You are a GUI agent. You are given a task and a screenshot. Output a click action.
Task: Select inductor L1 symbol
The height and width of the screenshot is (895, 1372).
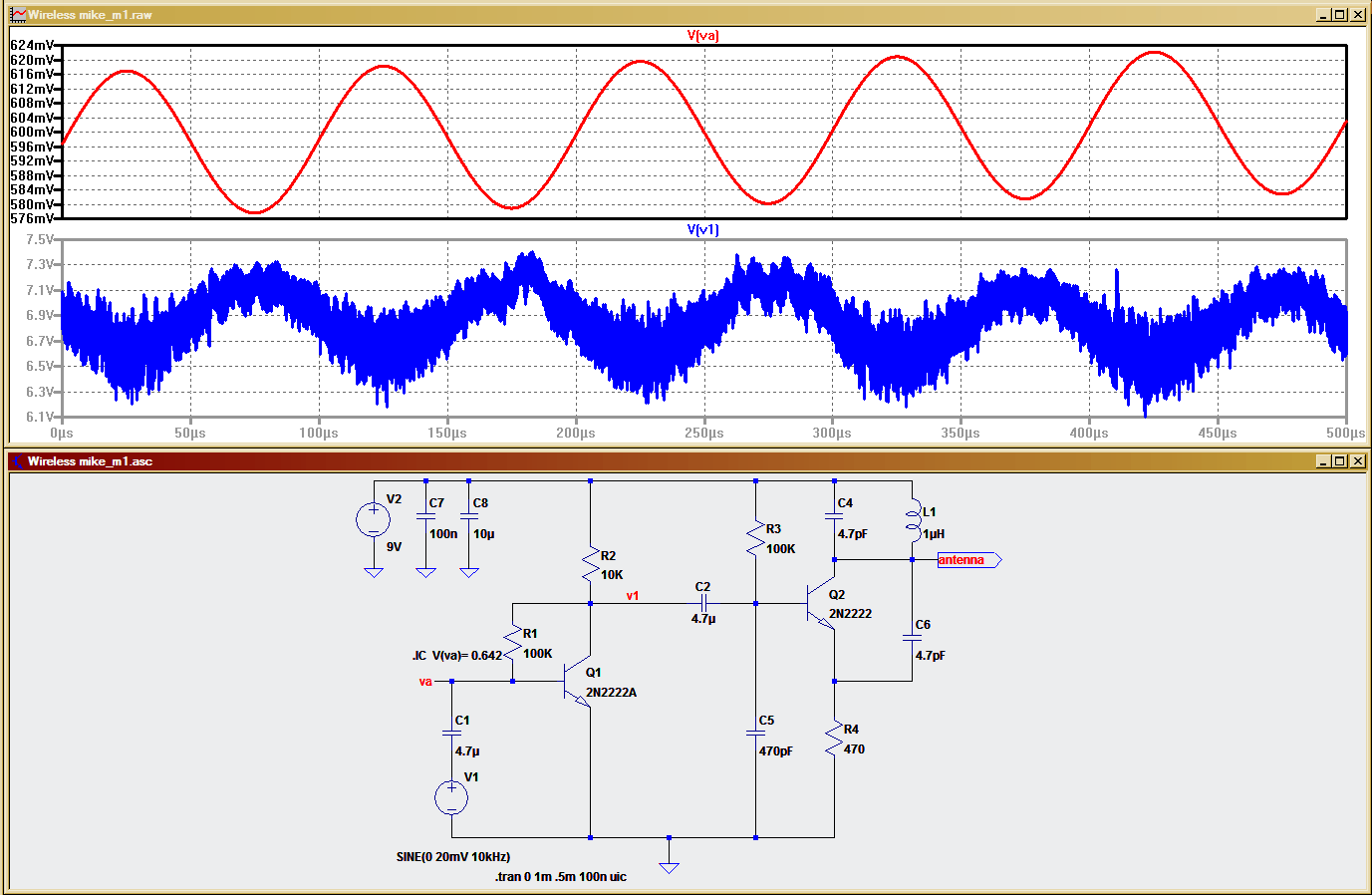(913, 520)
